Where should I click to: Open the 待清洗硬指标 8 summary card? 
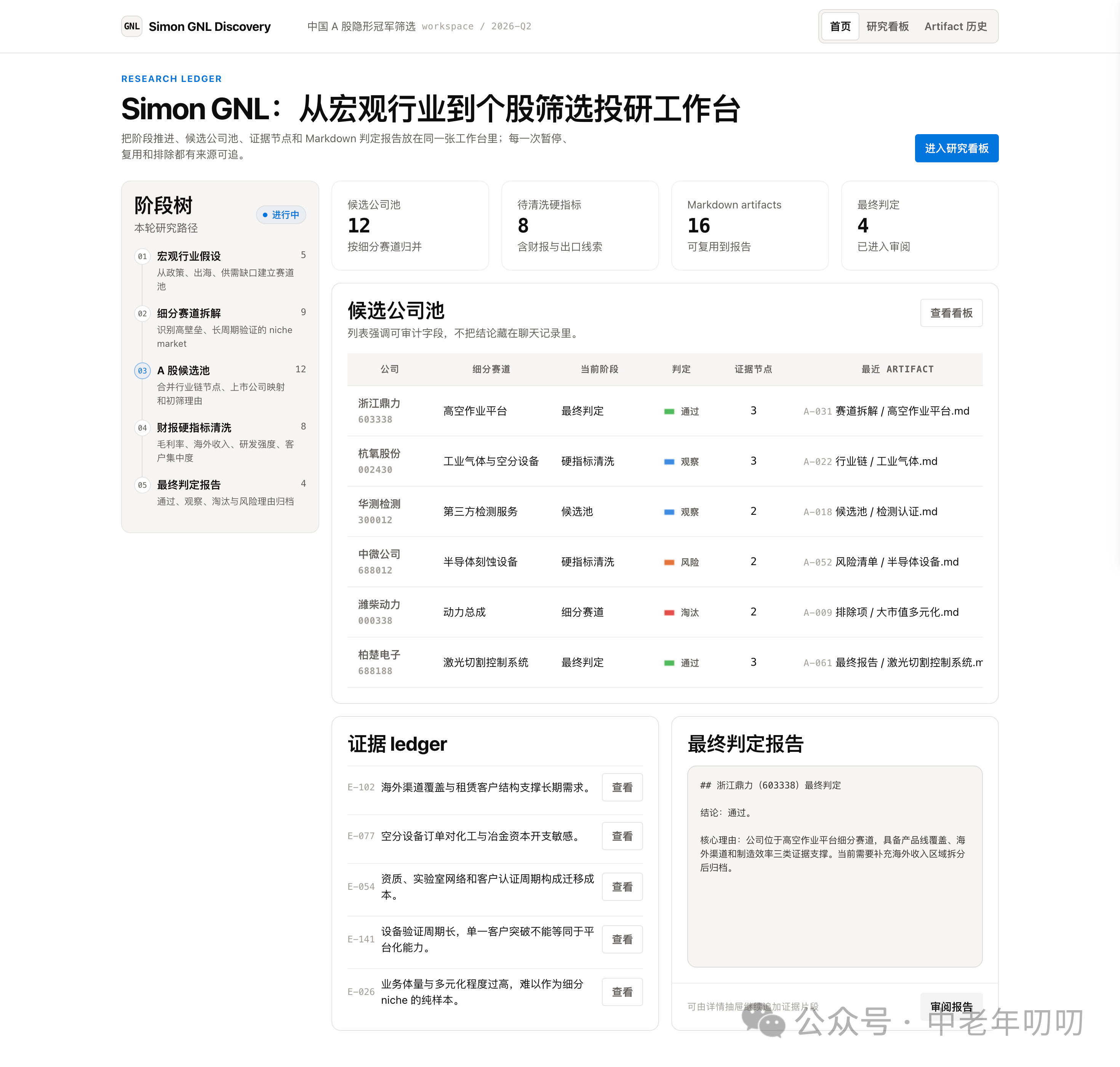point(580,225)
